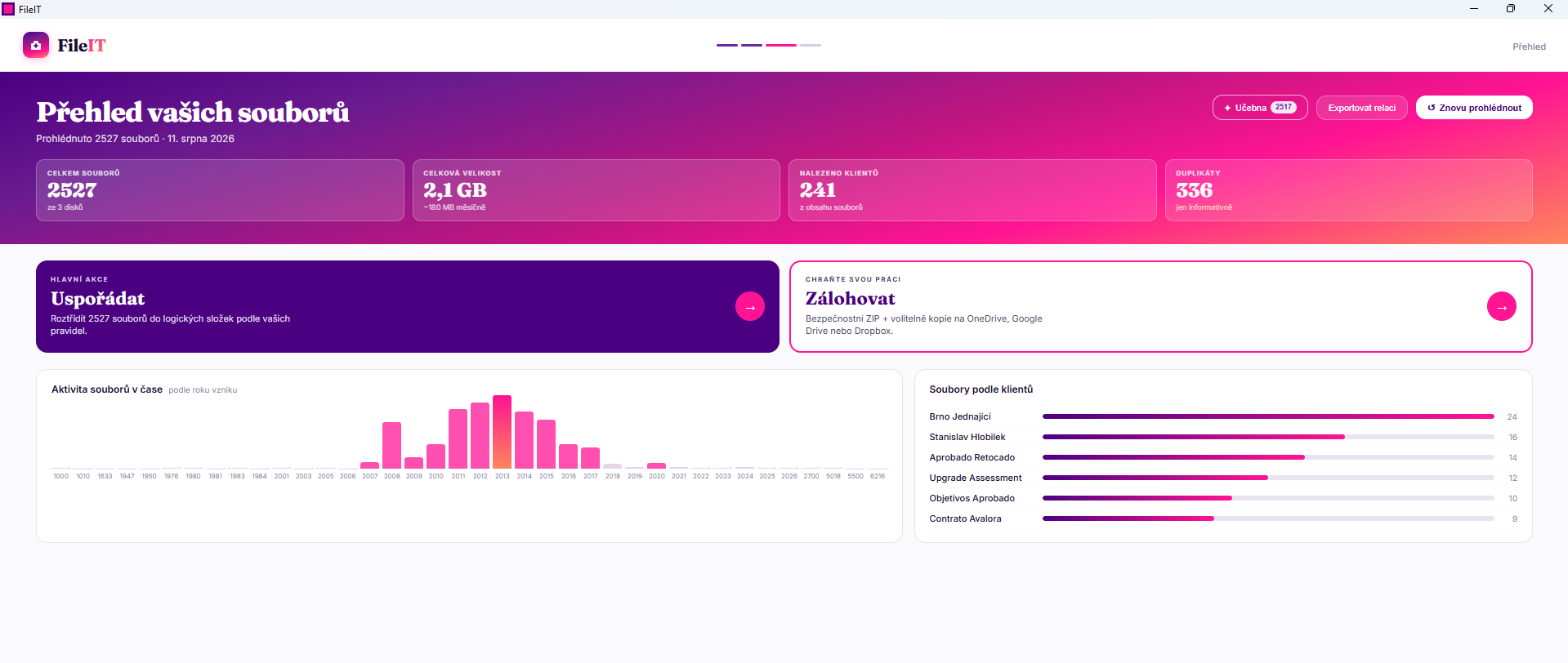Open the Duplikáty stat card
Image resolution: width=1568 pixels, height=663 pixels.
(x=1349, y=190)
